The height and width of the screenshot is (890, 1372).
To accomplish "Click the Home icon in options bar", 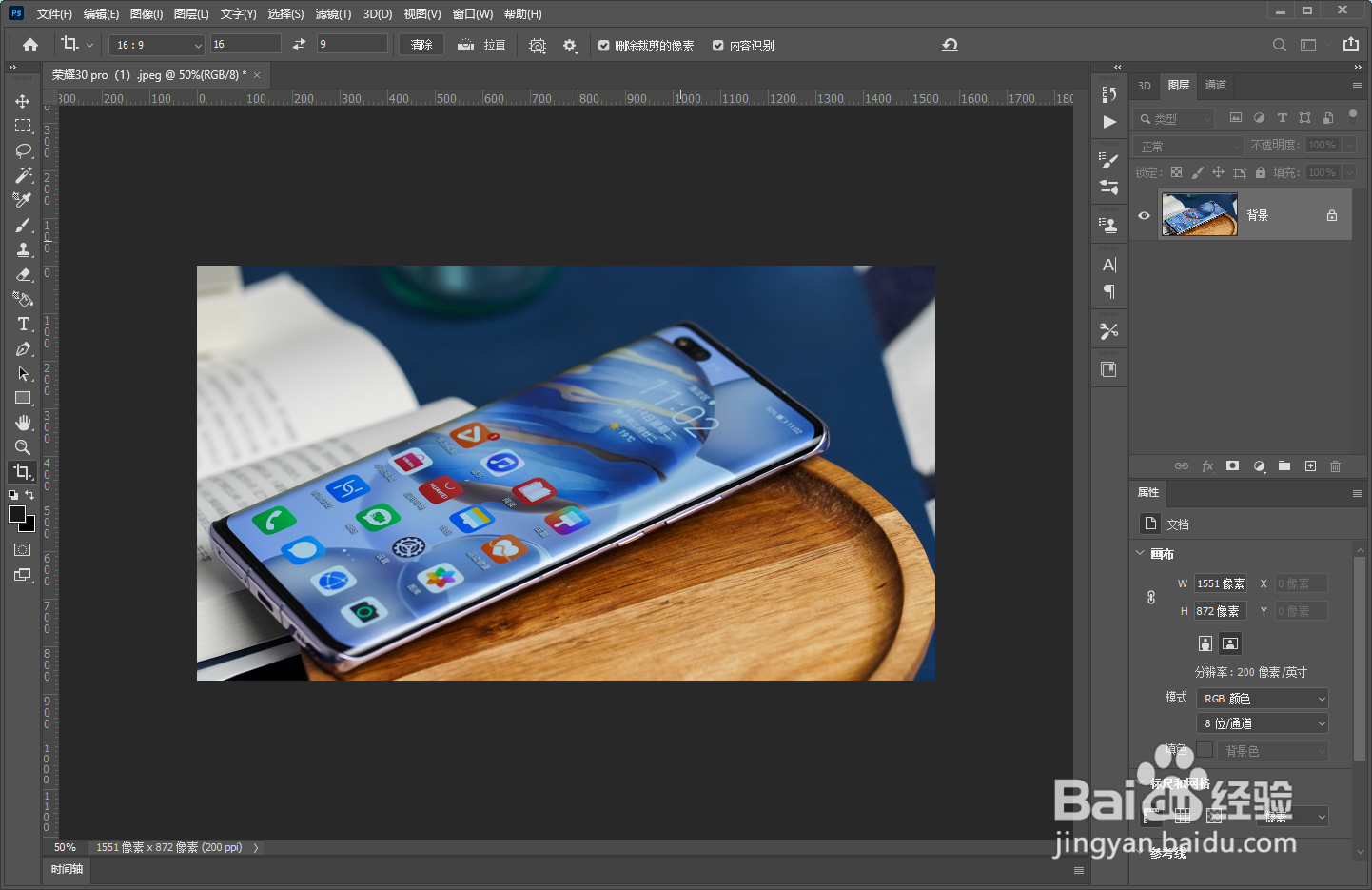I will (30, 45).
